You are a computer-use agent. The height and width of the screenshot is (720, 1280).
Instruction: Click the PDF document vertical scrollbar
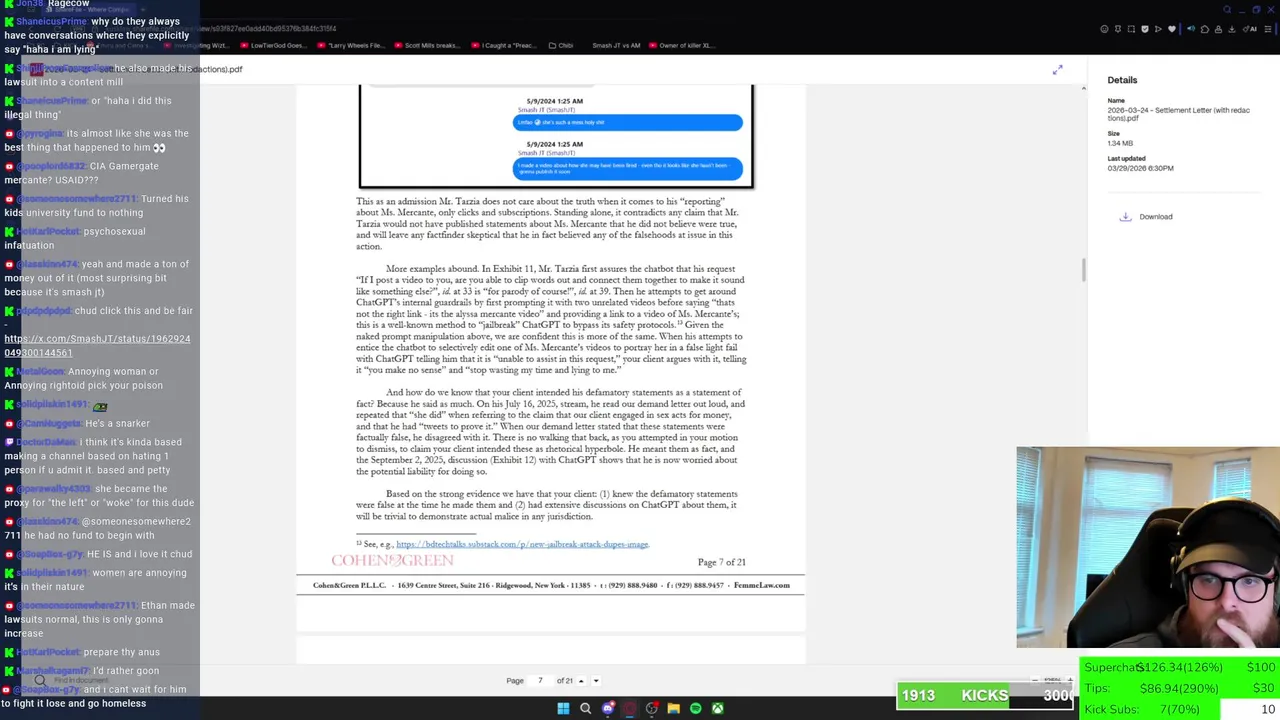coord(1084,270)
